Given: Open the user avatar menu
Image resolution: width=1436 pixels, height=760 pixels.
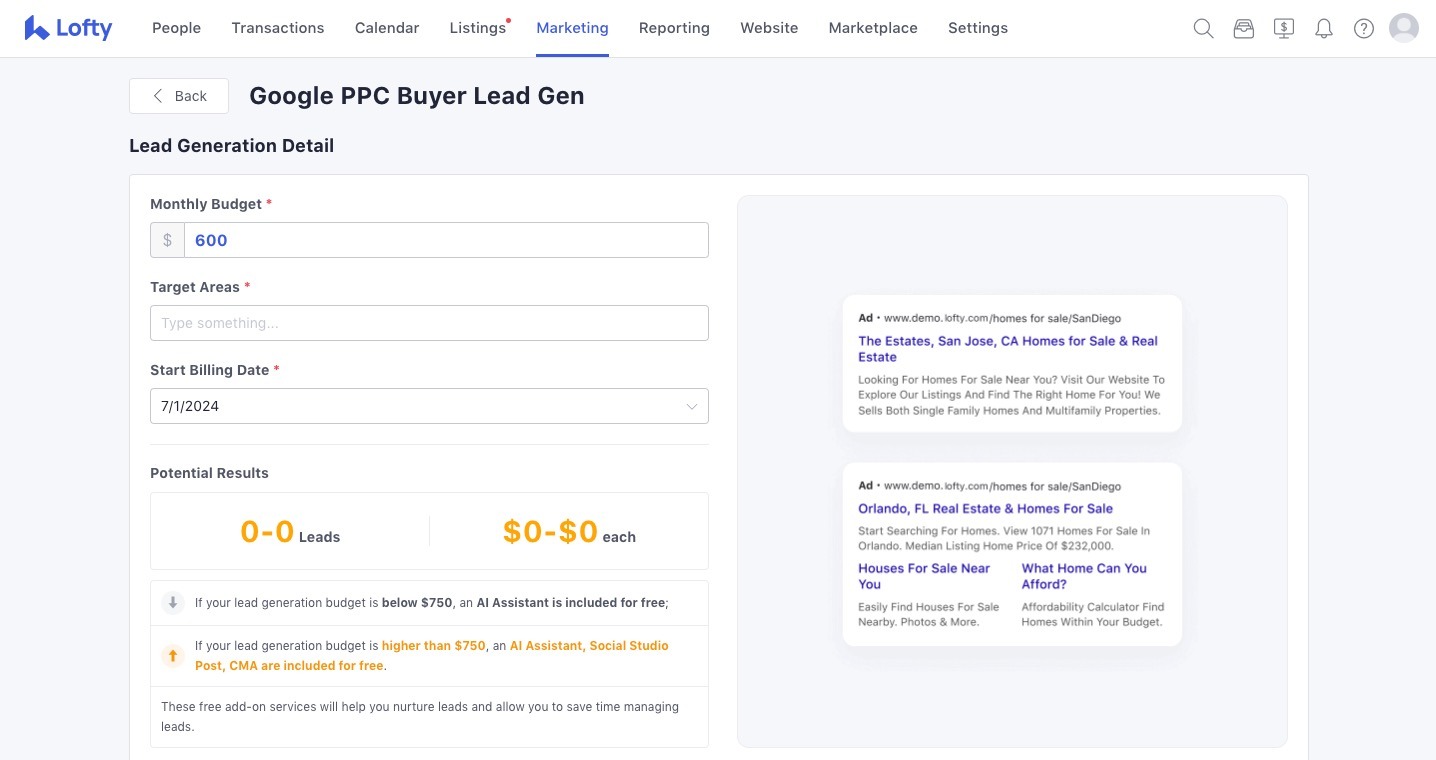Looking at the screenshot, I should [x=1403, y=28].
